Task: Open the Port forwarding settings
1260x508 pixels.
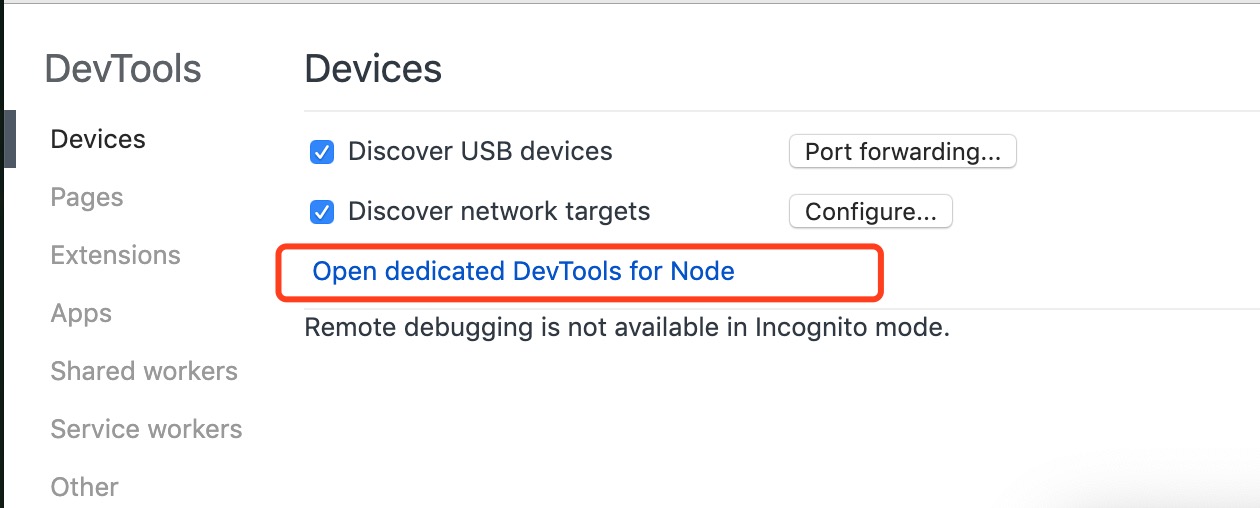Action: [x=902, y=152]
